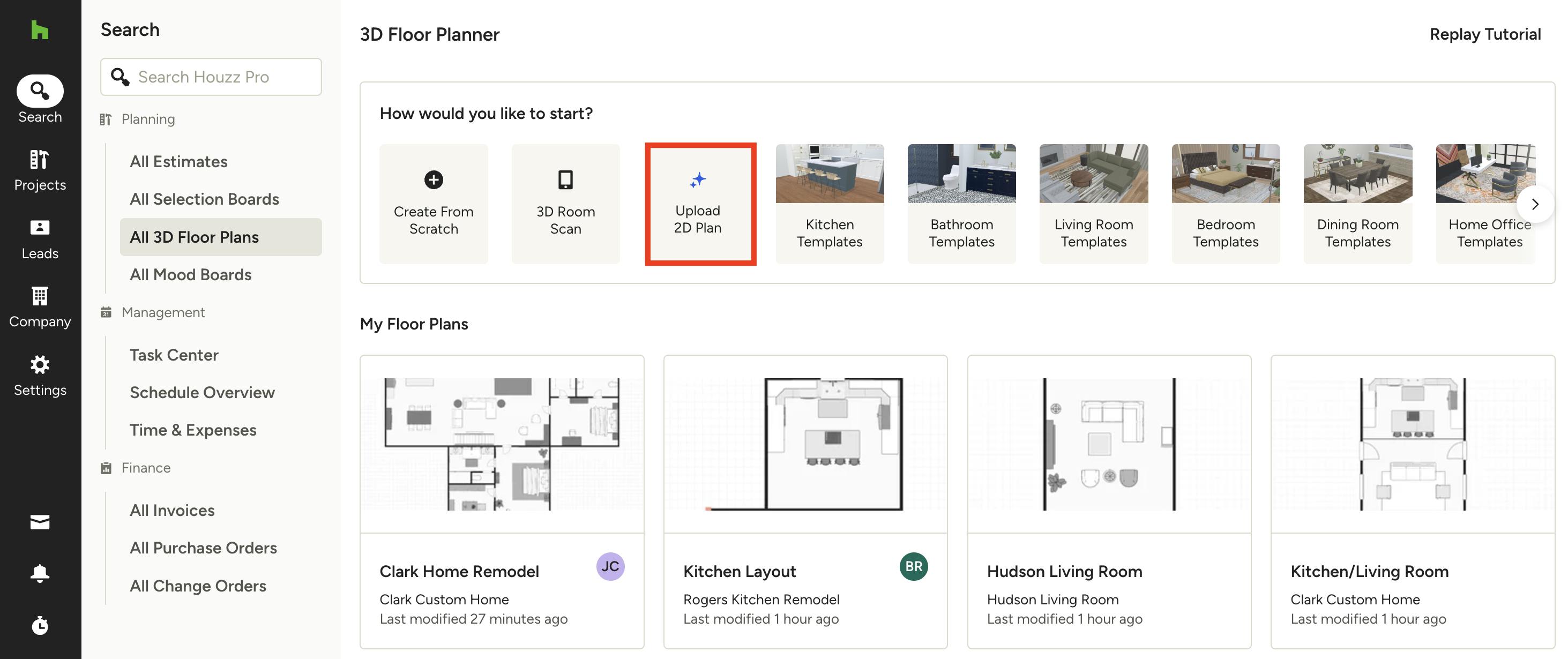Viewport: 1568px width, 659px height.
Task: Click the Kitchen Layout title
Action: pos(739,571)
